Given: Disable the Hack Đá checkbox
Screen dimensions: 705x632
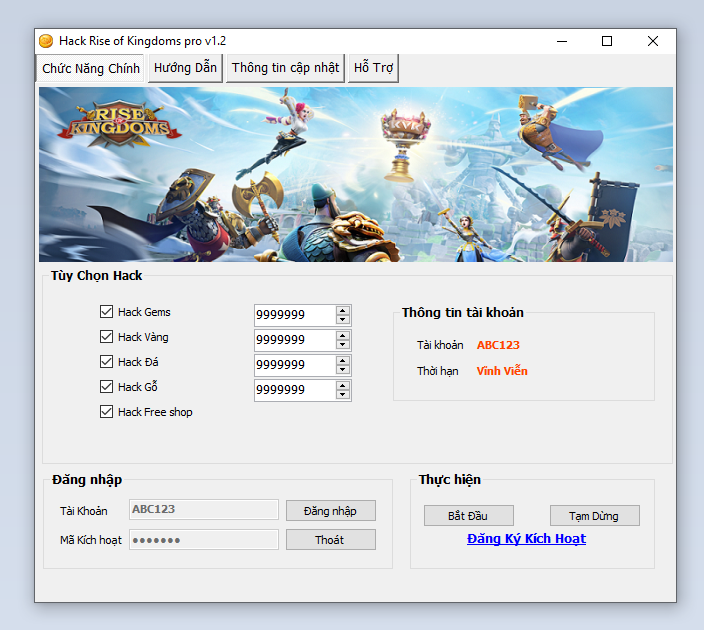Looking at the screenshot, I should [107, 362].
